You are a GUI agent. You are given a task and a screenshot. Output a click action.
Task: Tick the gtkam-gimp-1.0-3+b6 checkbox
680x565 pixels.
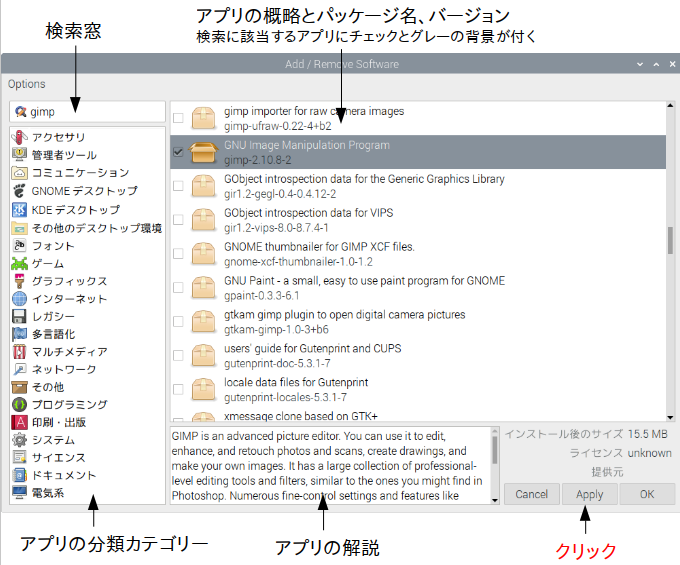178,321
